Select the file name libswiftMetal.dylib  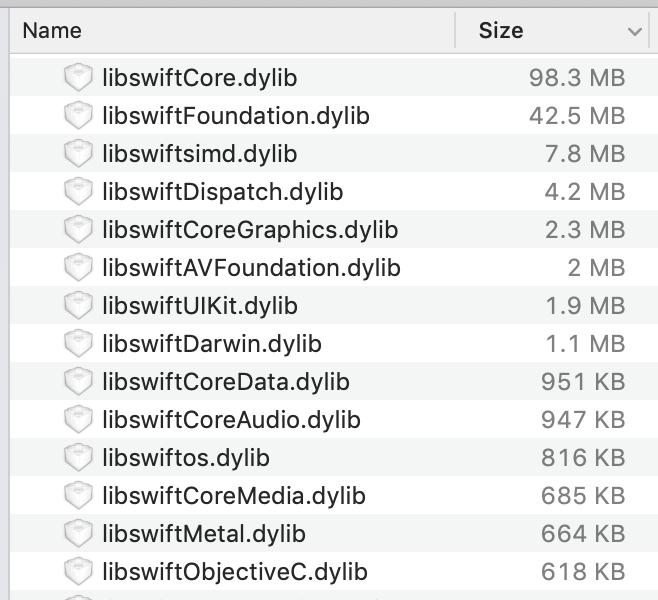click(204, 534)
